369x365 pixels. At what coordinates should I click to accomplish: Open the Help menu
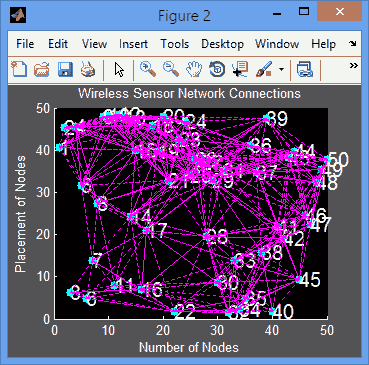(323, 44)
